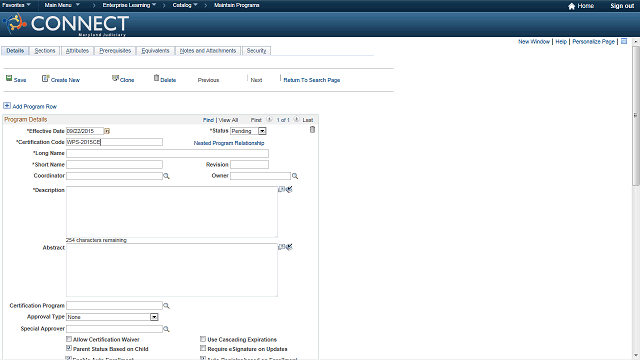Select the Details tab
This screenshot has width=640, height=360.
(x=15, y=51)
